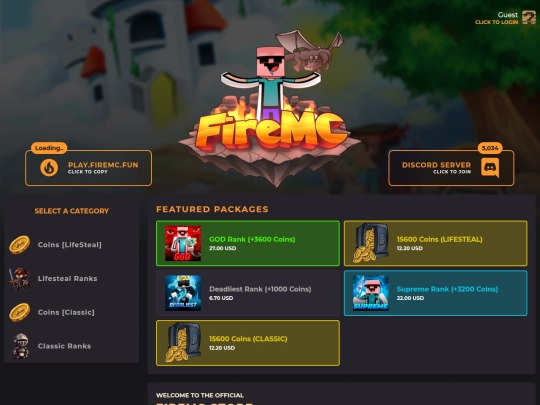Click the Coins [LifeSteal] gold coin icon
This screenshot has height=405, width=540.
[x=20, y=245]
